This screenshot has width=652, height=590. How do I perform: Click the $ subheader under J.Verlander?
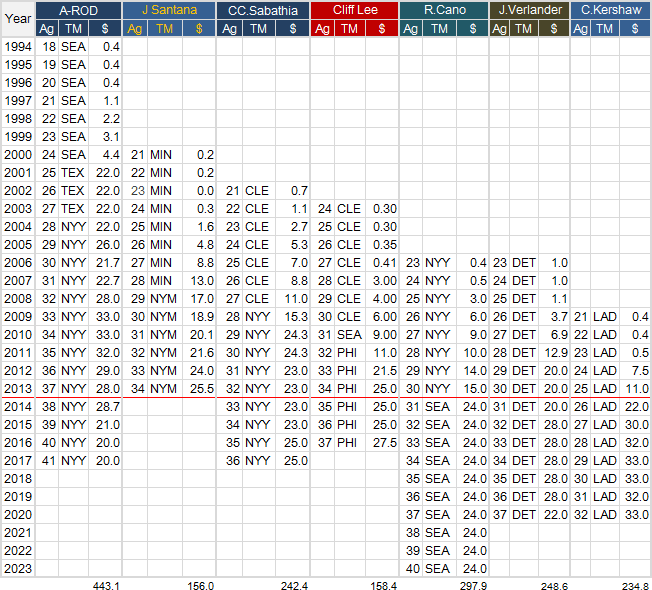554,29
